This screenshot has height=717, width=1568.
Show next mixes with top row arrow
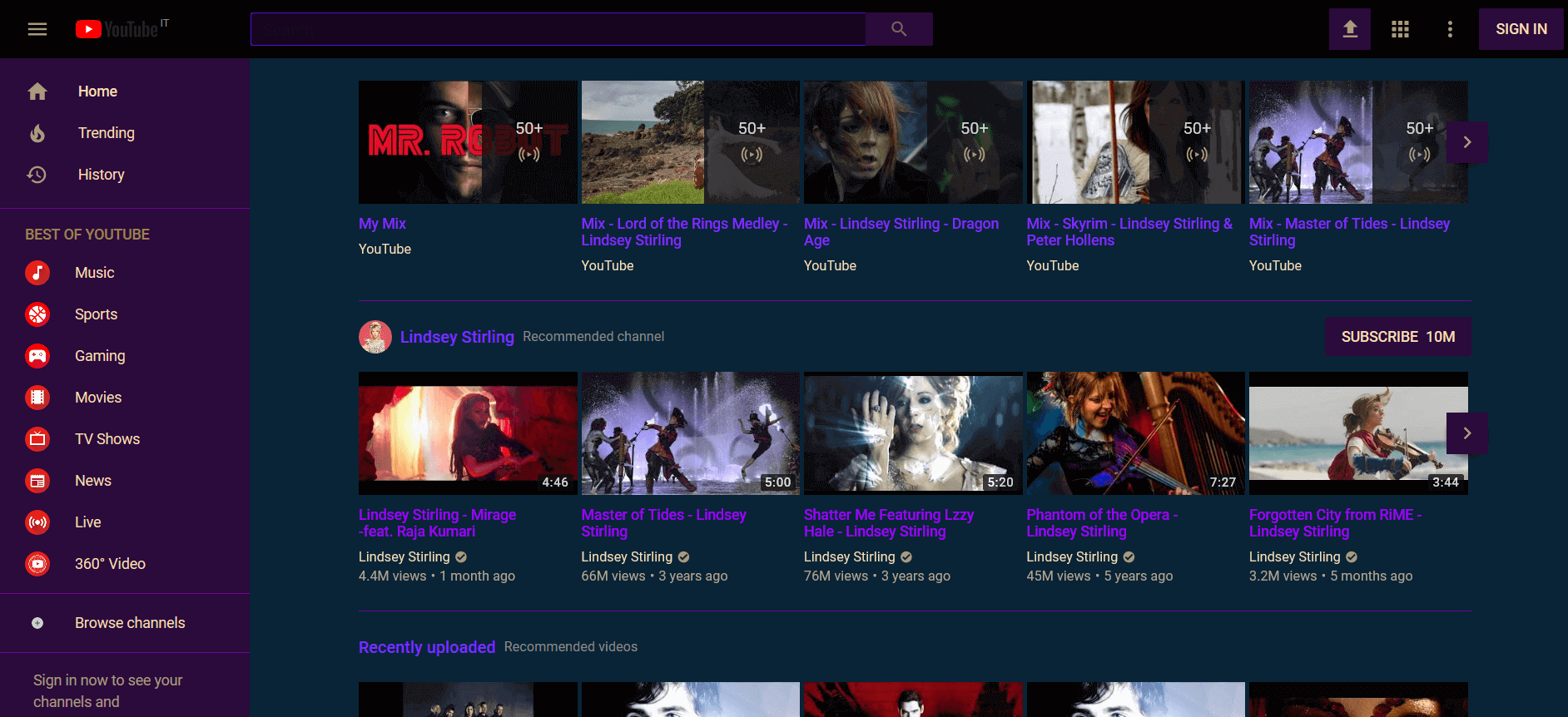[x=1467, y=142]
